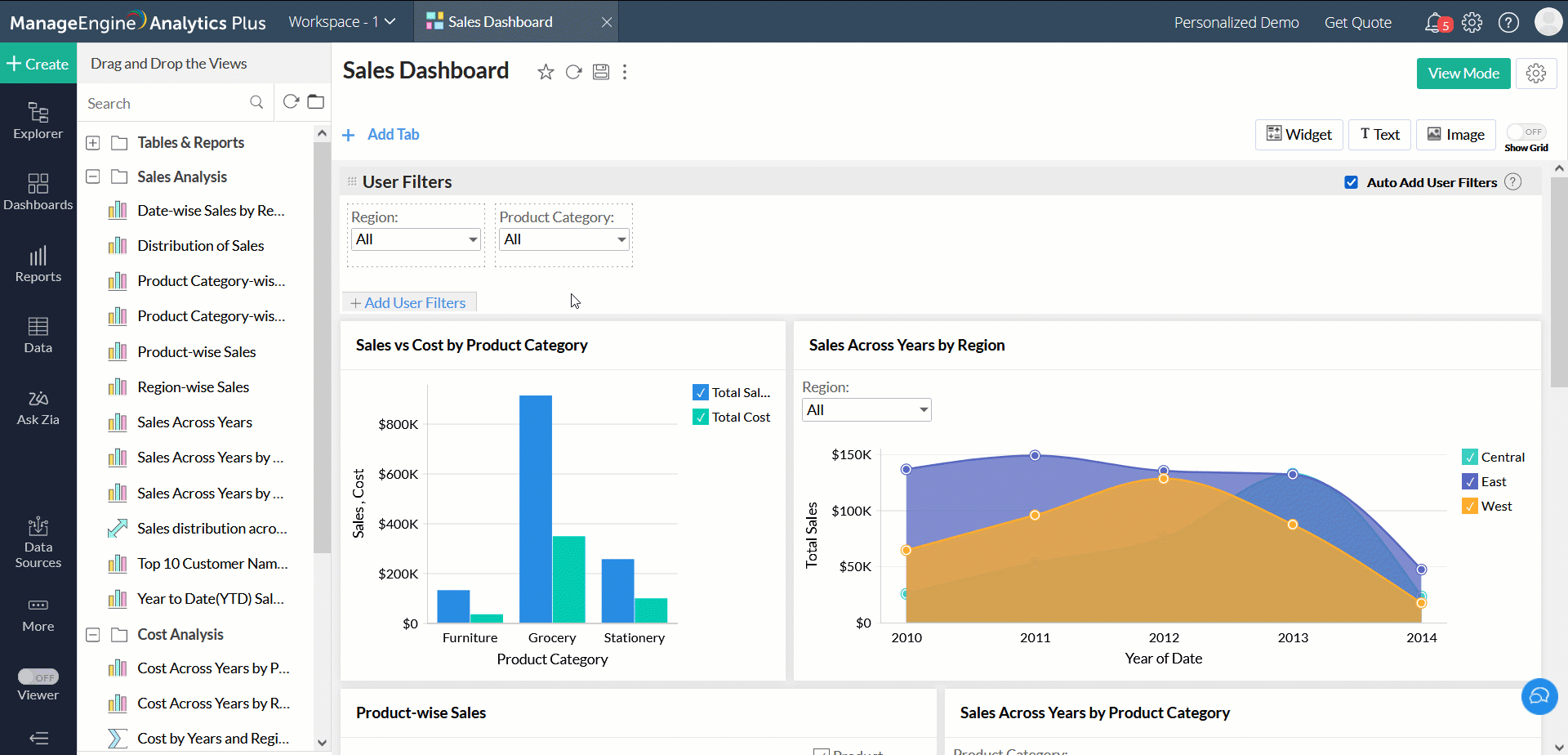The image size is (1568, 755).
Task: Star the Sales Dashboard as favorite
Action: (546, 72)
